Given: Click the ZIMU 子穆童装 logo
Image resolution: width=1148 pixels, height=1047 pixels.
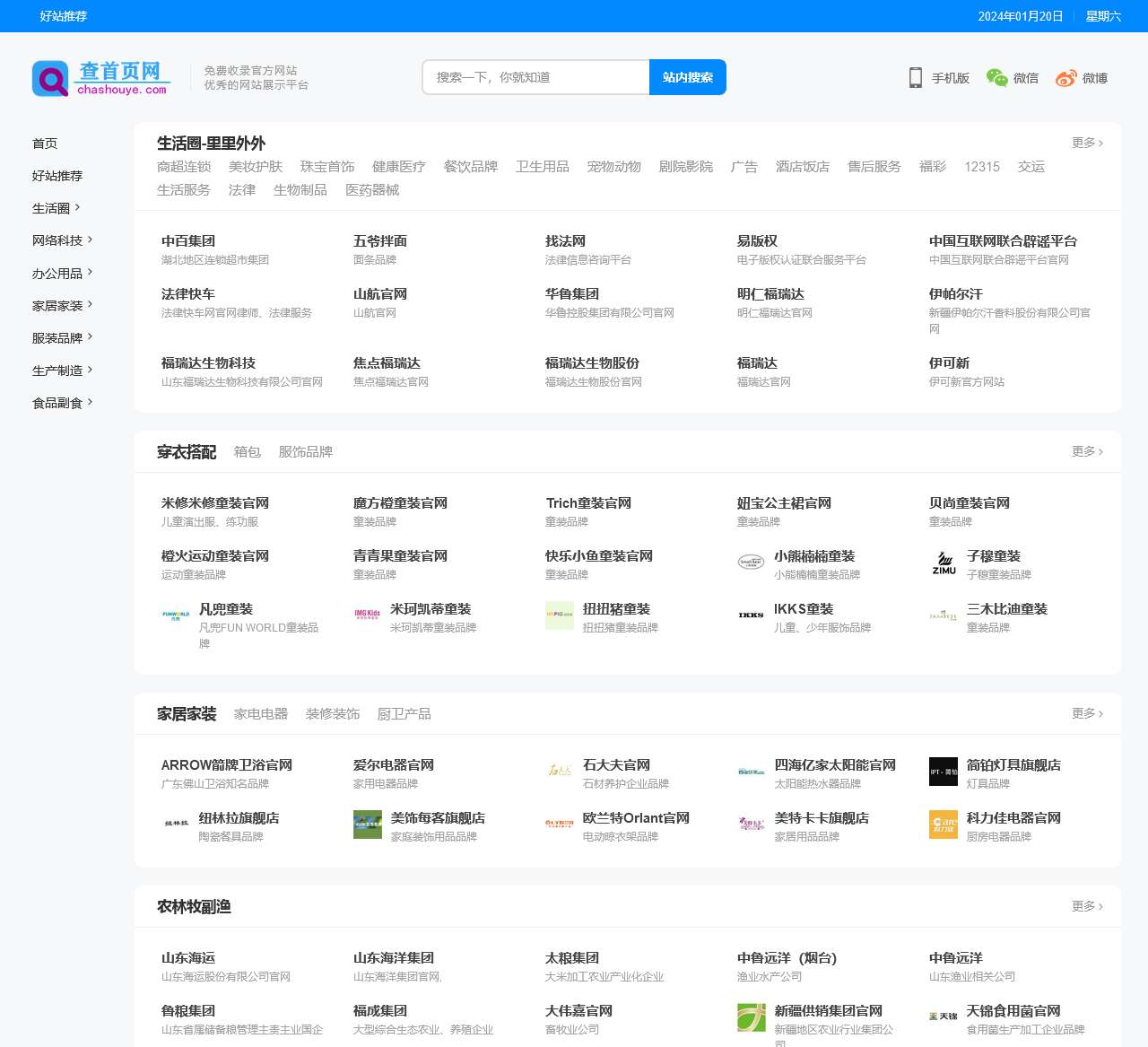Looking at the screenshot, I should pos(944,563).
